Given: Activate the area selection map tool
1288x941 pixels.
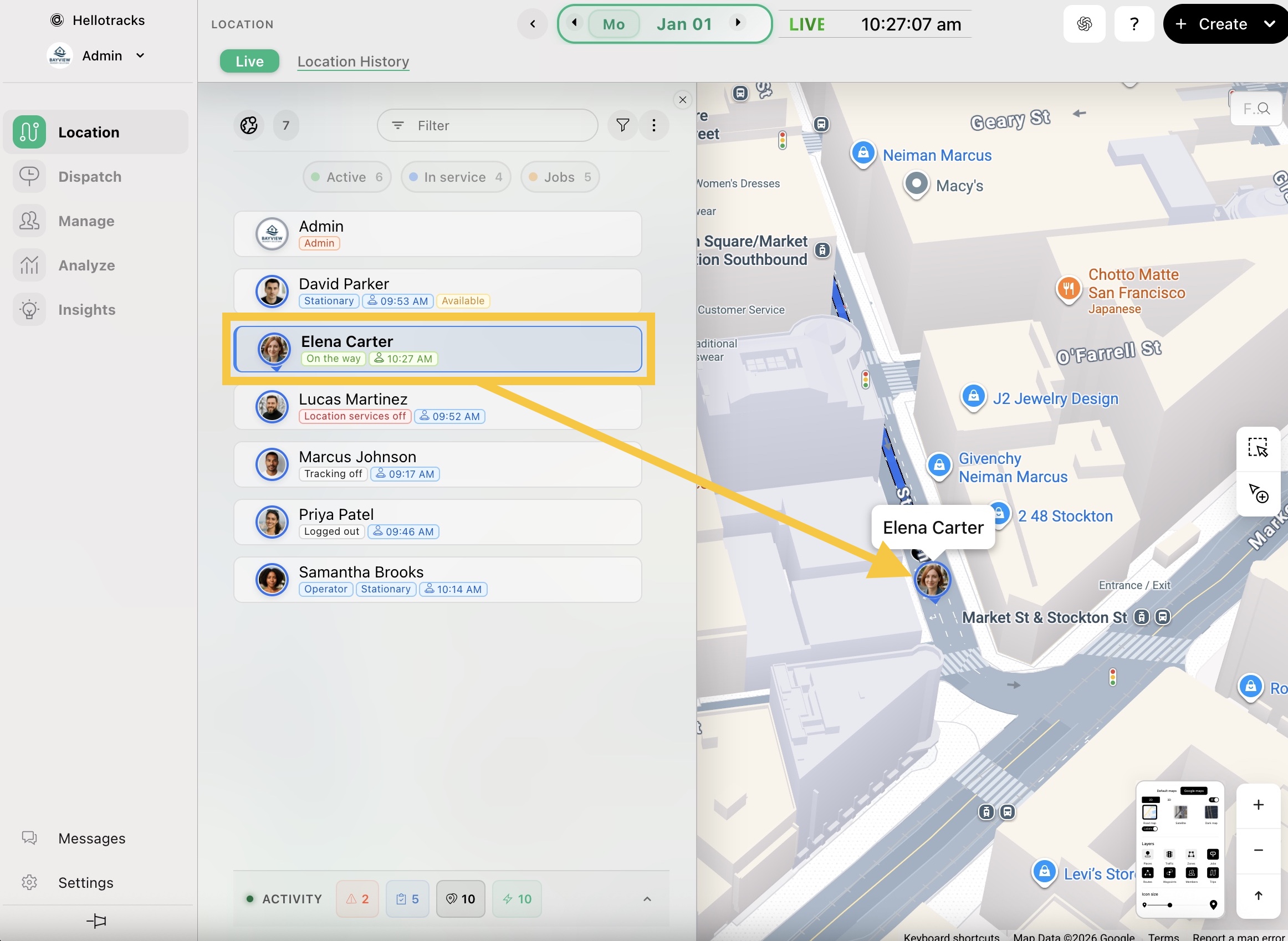Looking at the screenshot, I should (x=1257, y=448).
